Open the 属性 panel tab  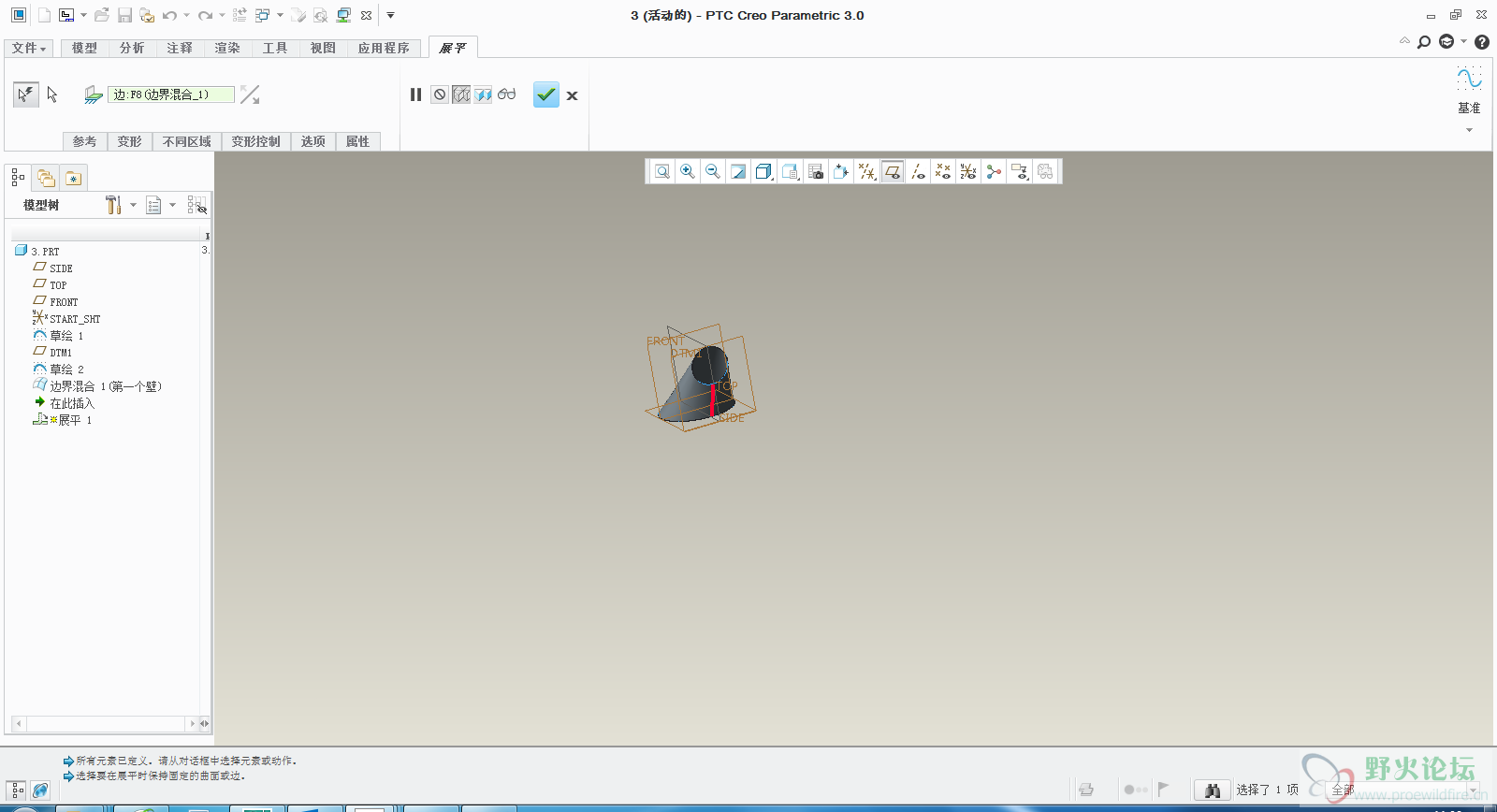pyautogui.click(x=358, y=141)
